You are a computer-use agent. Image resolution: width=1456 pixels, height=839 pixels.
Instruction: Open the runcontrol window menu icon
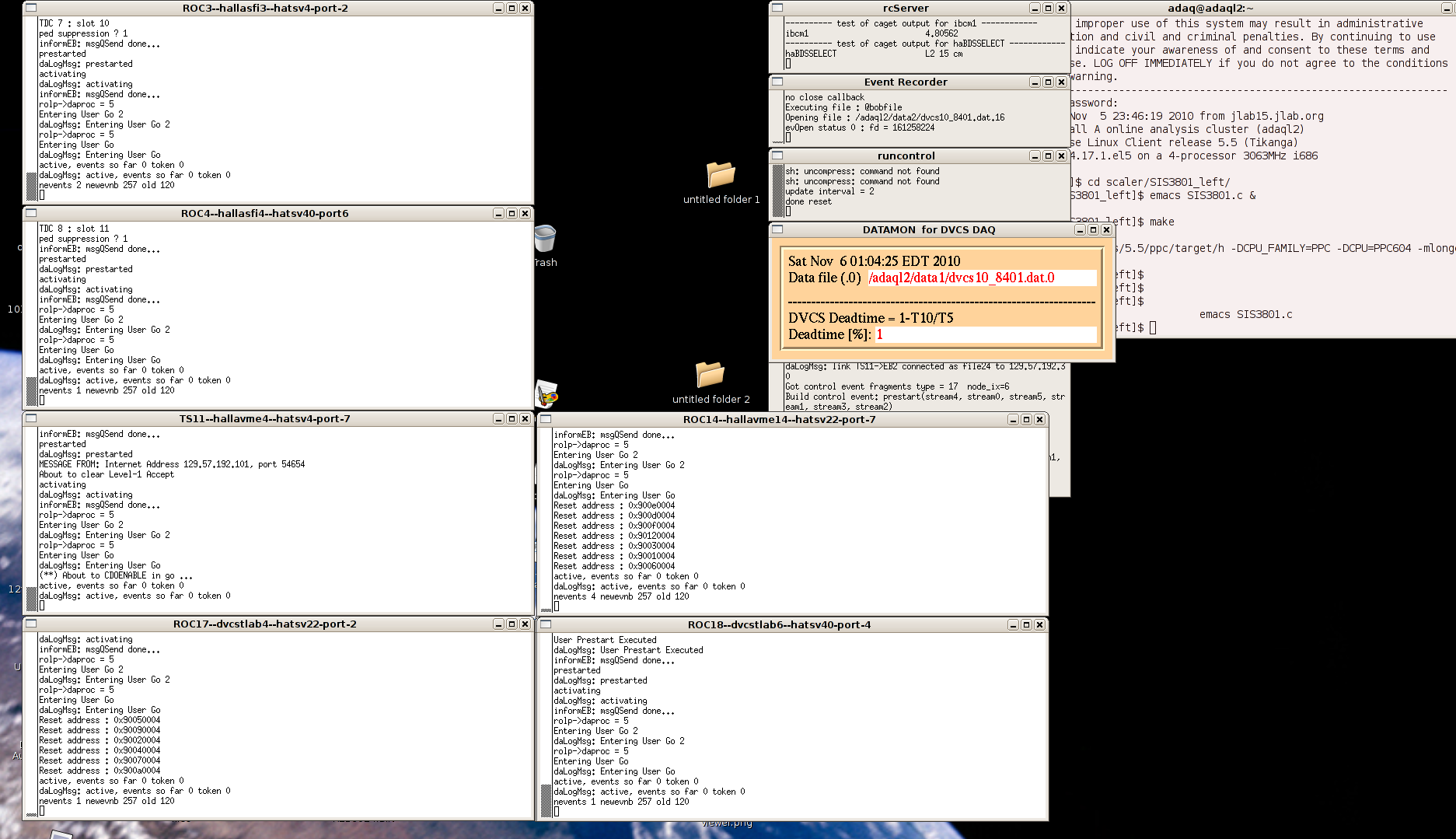coord(777,156)
